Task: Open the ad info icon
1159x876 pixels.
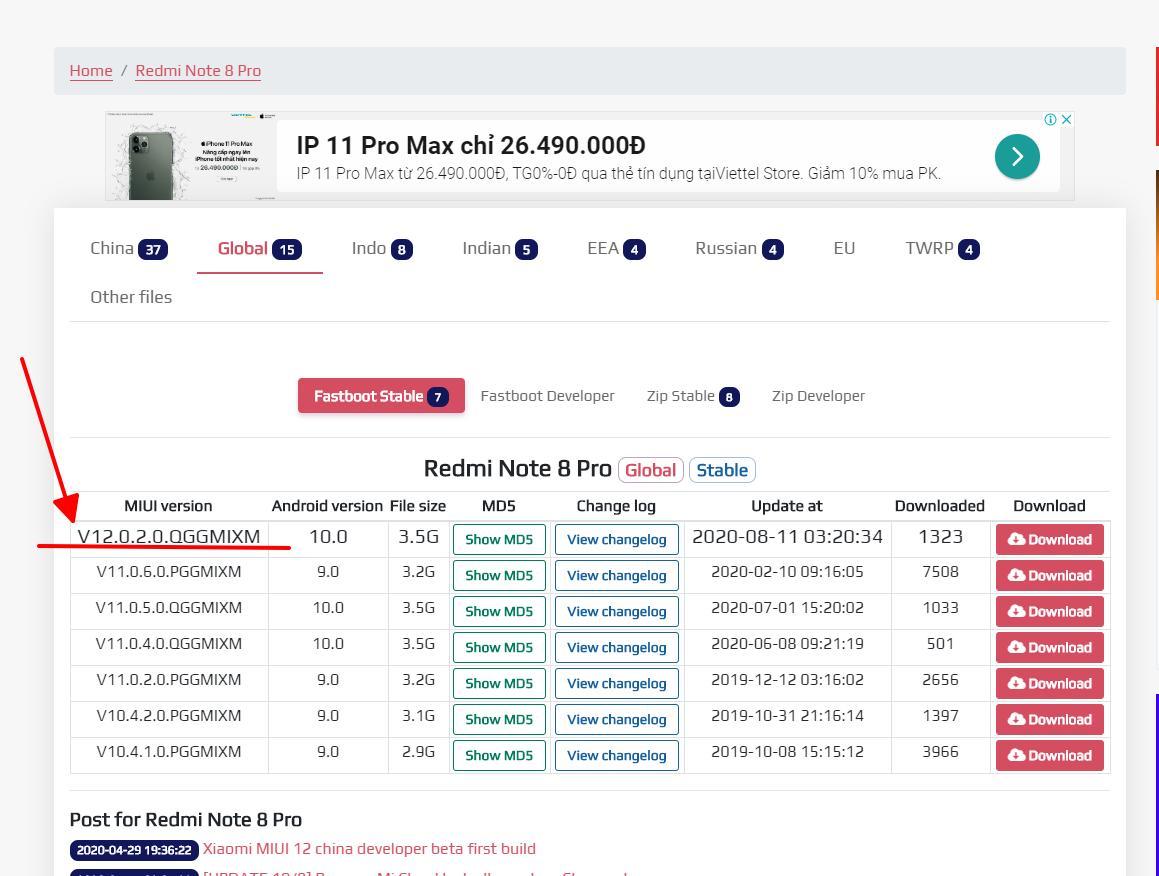Action: pyautogui.click(x=1050, y=119)
